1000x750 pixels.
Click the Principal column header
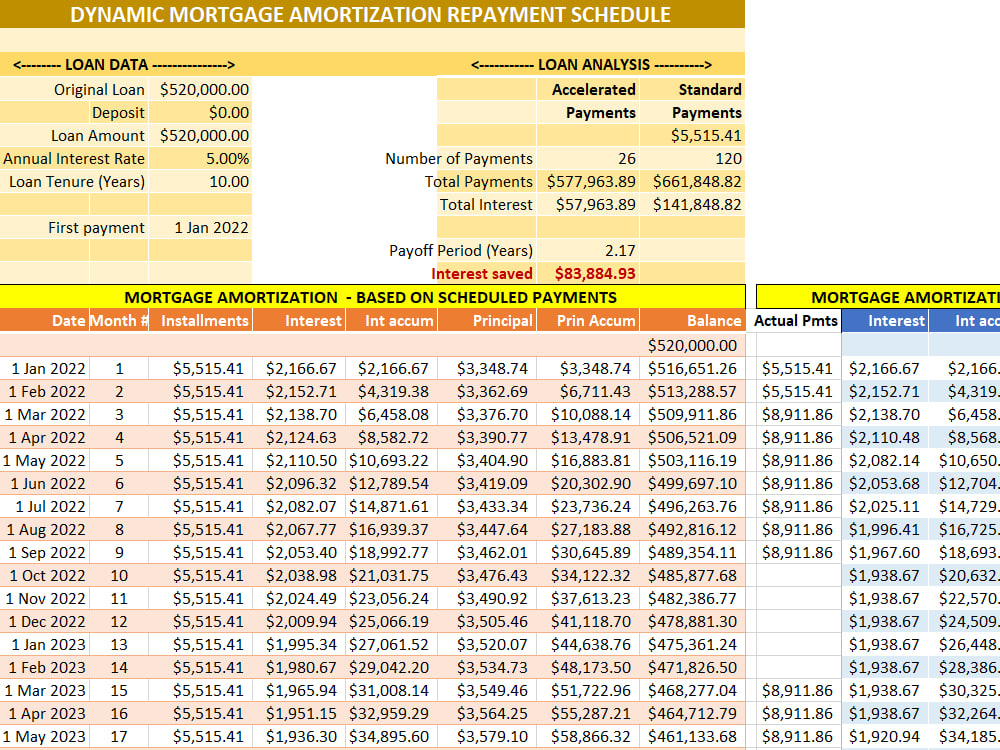coord(487,320)
